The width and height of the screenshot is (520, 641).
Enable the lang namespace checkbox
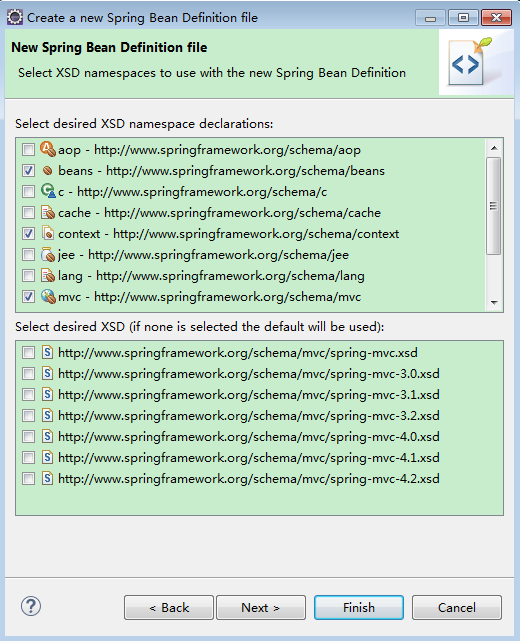28,276
